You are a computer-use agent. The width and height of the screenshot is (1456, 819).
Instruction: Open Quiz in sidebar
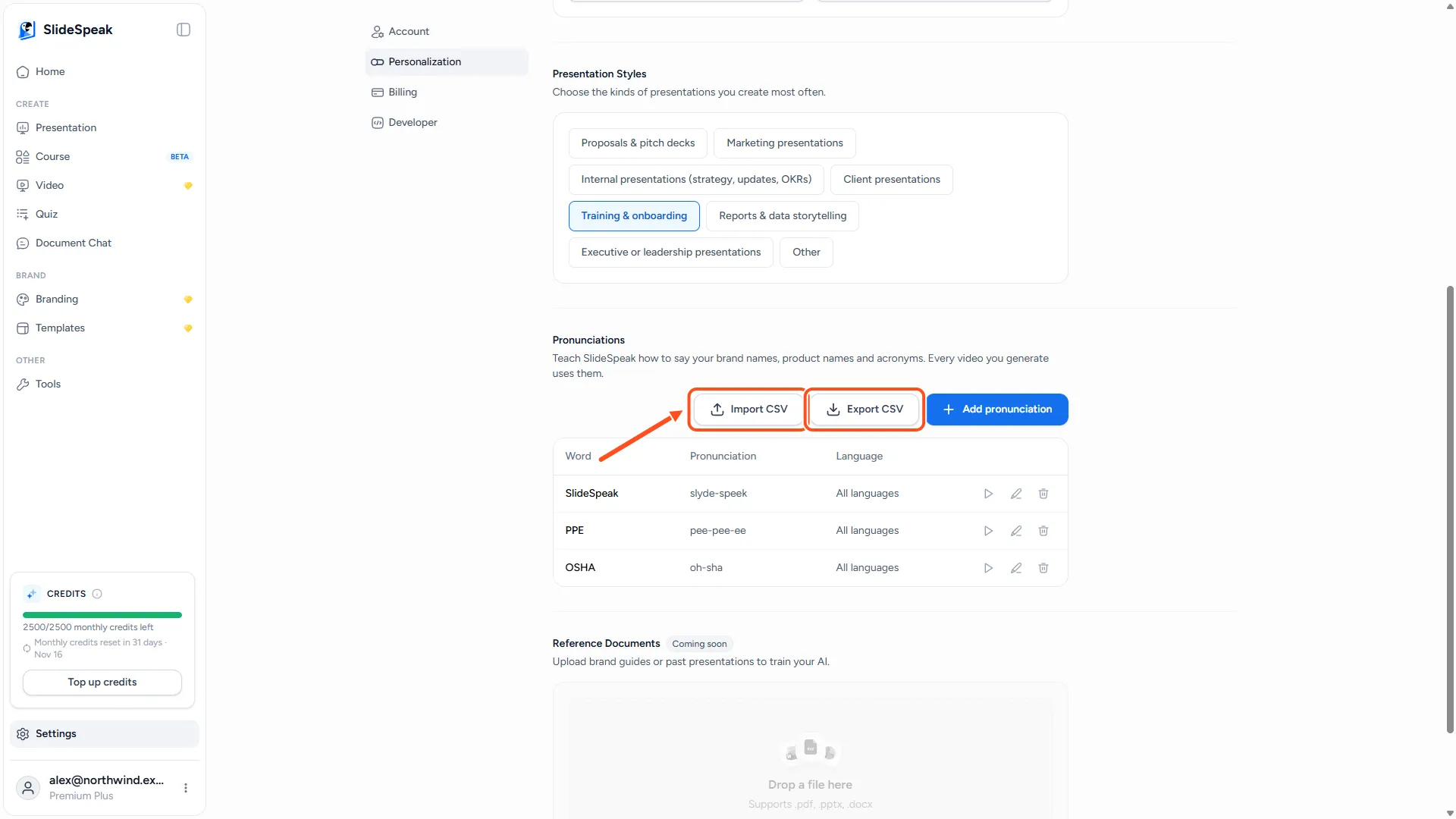[x=105, y=215]
